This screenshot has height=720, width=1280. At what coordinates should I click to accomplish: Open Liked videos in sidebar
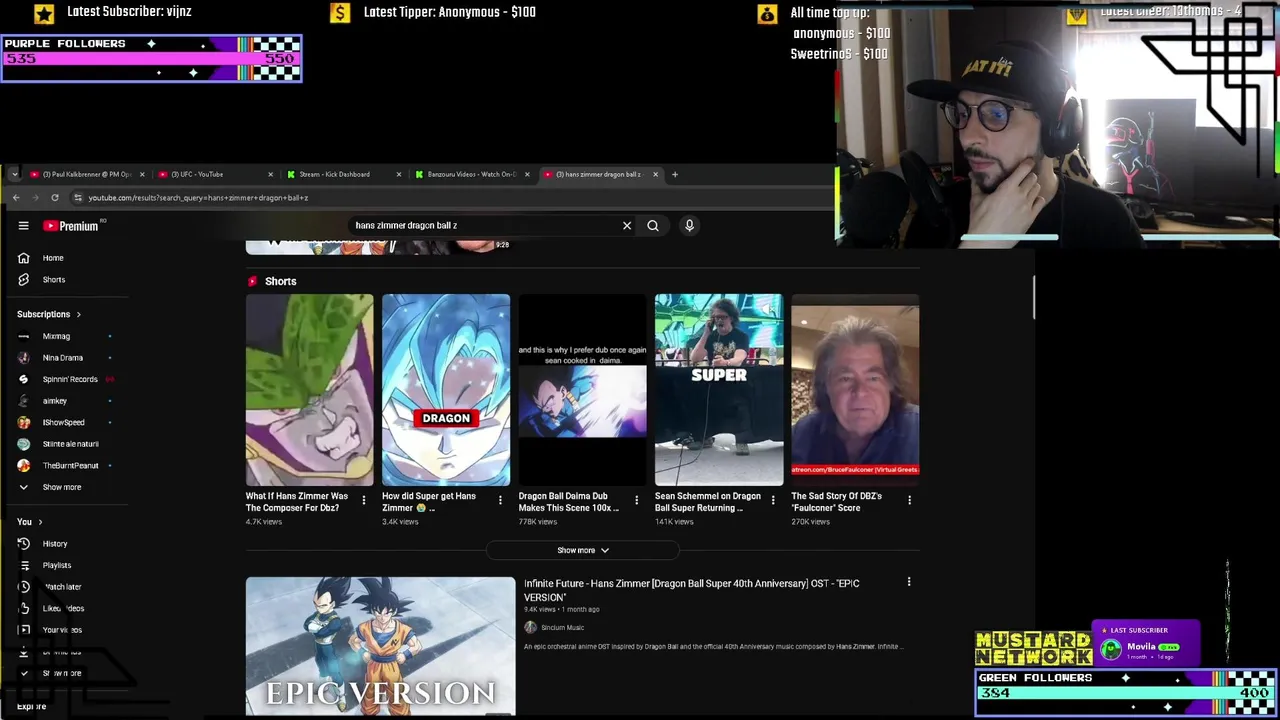click(65, 609)
